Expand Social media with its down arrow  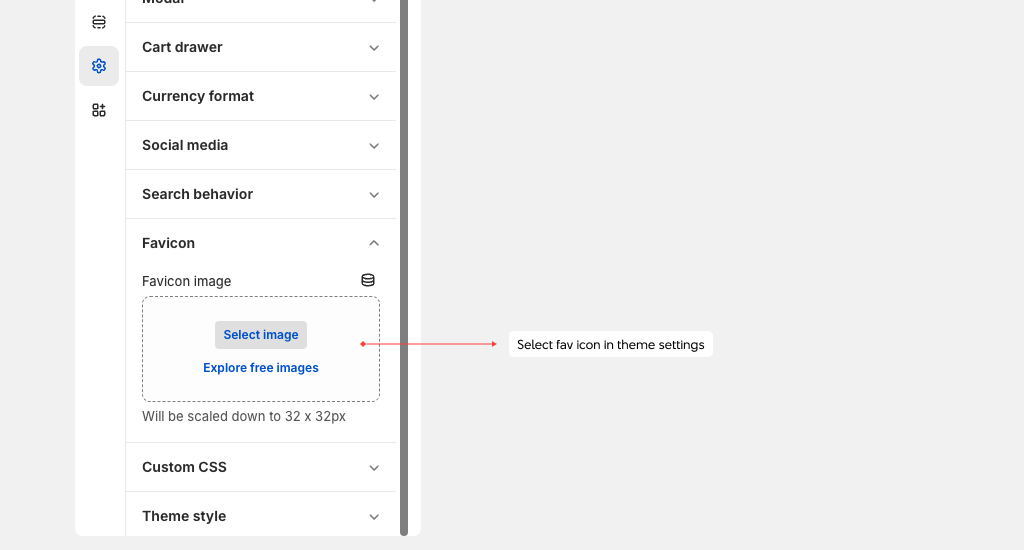coord(374,146)
